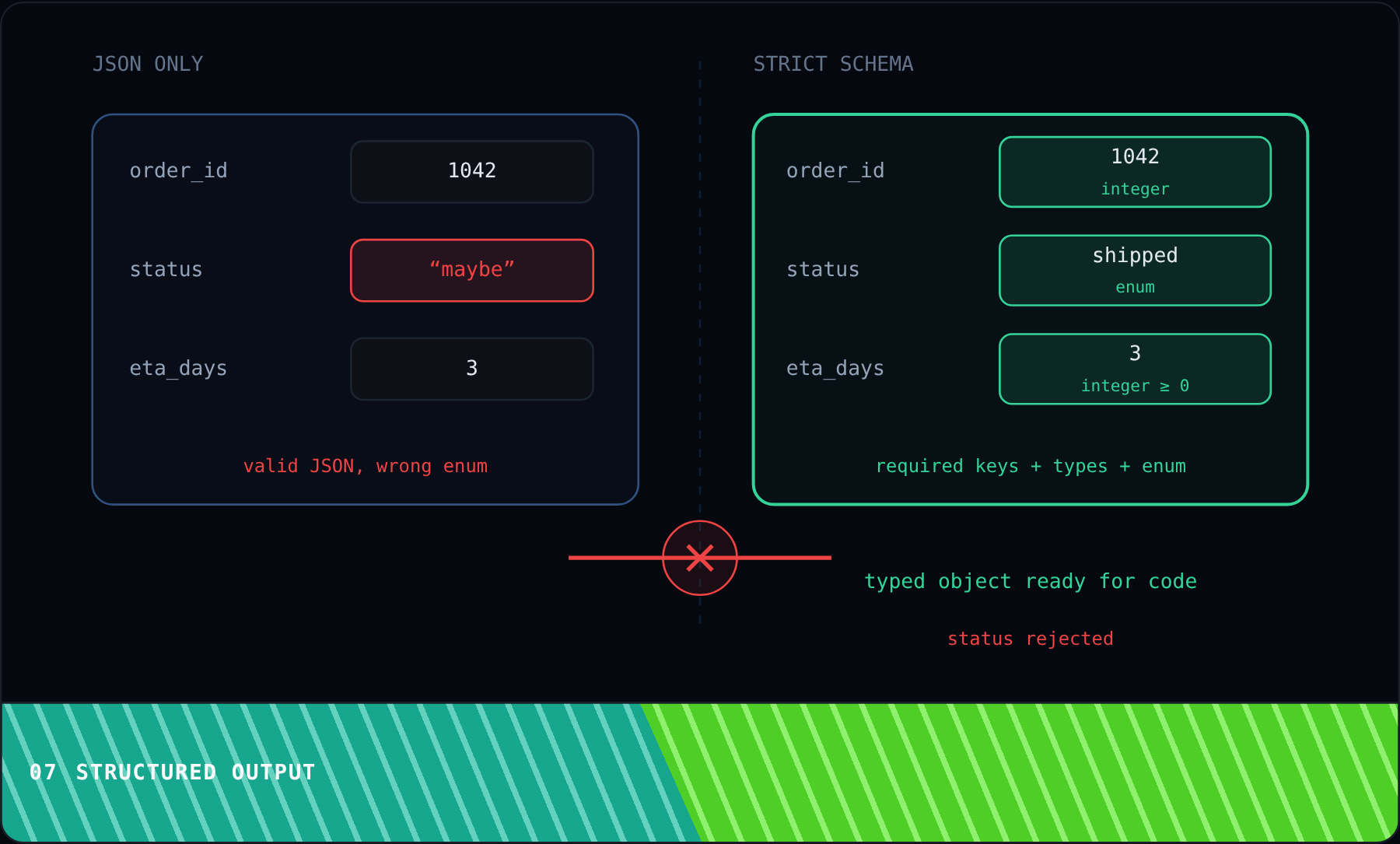Click the order_id label in JSON ONLY panel
The width and height of the screenshot is (1400, 844).
coord(179,171)
